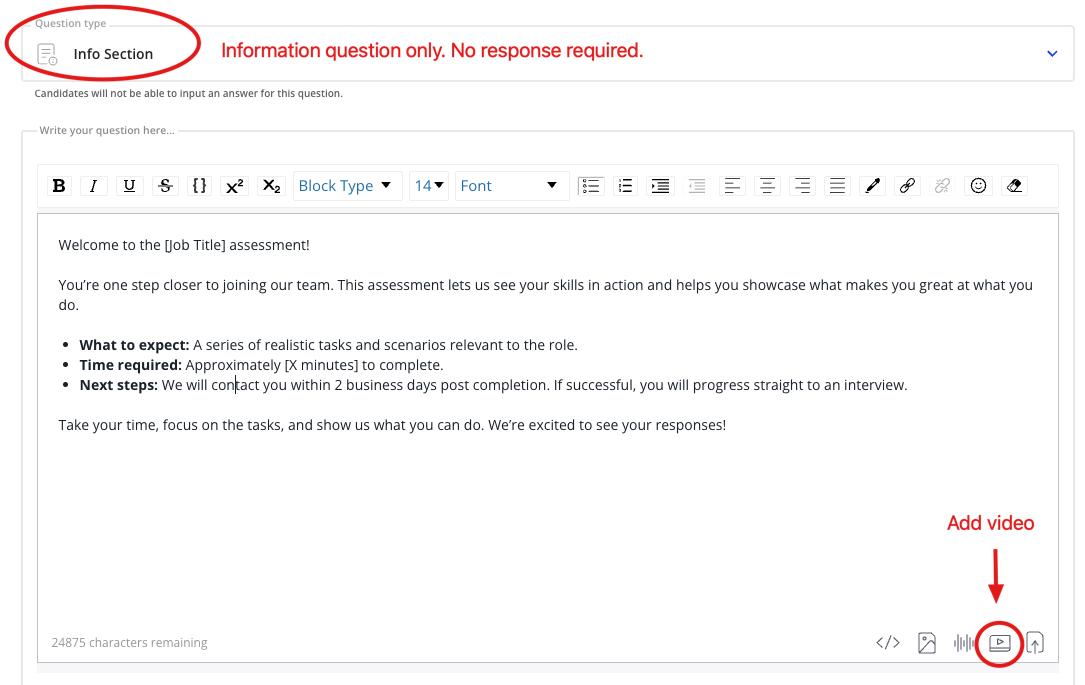The width and height of the screenshot is (1085, 685).
Task: Clear formatting with the eraser icon
Action: tap(1014, 185)
